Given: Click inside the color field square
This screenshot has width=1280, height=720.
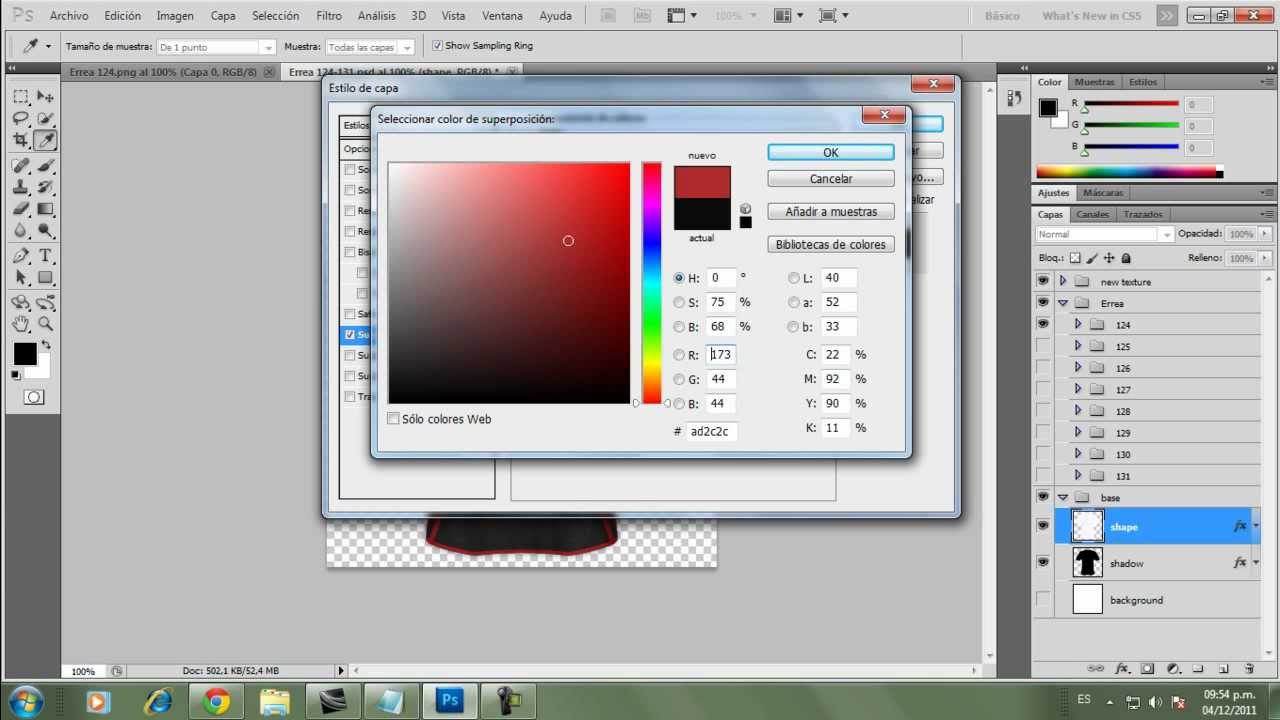Looking at the screenshot, I should tap(509, 283).
